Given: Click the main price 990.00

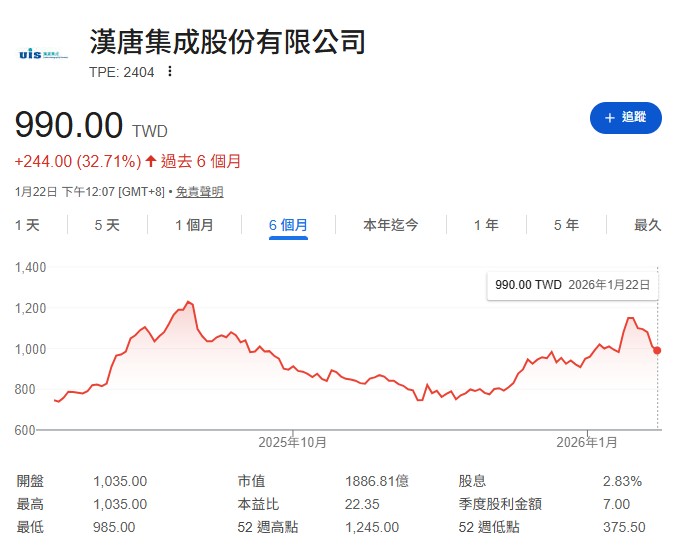Looking at the screenshot, I should tap(69, 125).
